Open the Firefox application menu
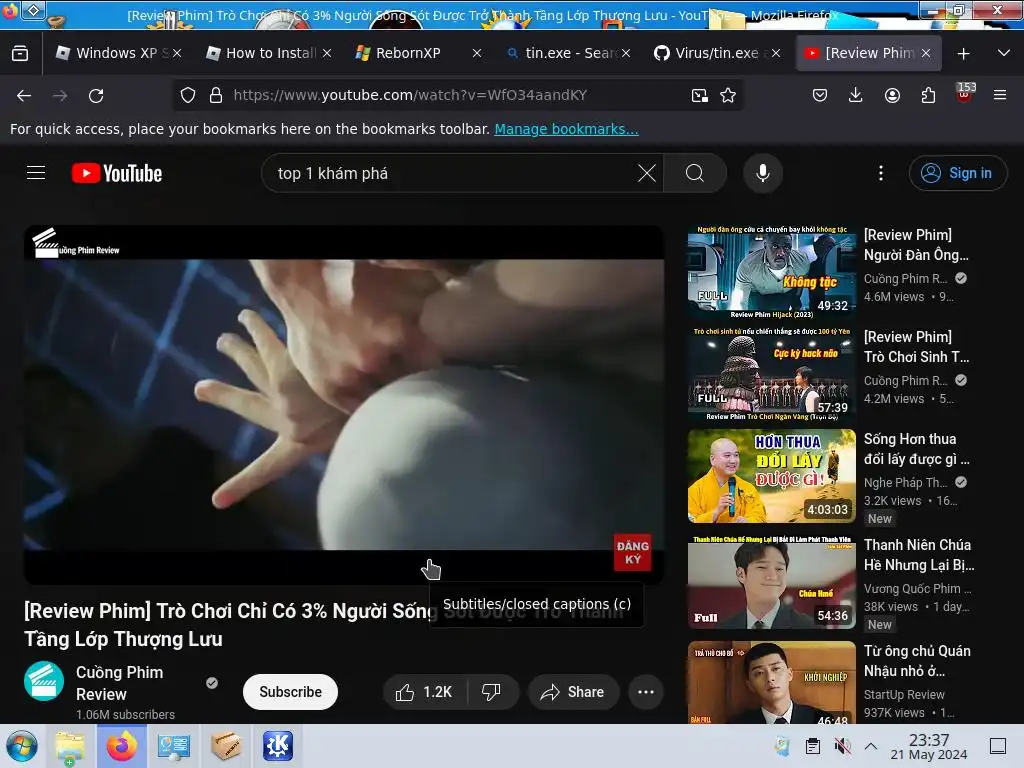Screen dimensions: 1024x768 point(1000,95)
